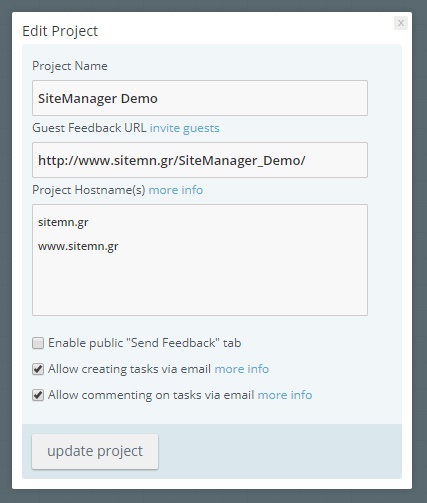Click the Edit Project dialog title
427x503 pixels.
[60, 31]
